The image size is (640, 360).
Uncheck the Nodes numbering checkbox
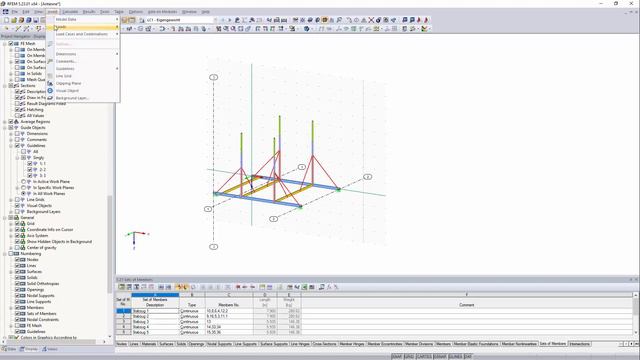(17, 260)
